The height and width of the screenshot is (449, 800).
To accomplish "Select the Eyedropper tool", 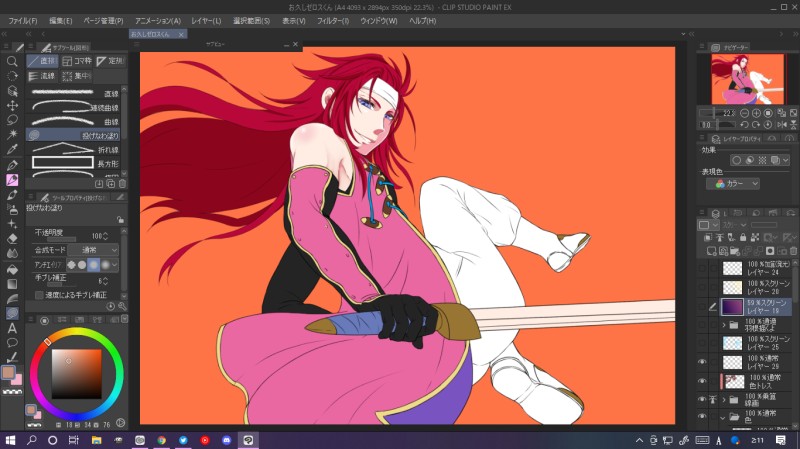I will coord(12,150).
